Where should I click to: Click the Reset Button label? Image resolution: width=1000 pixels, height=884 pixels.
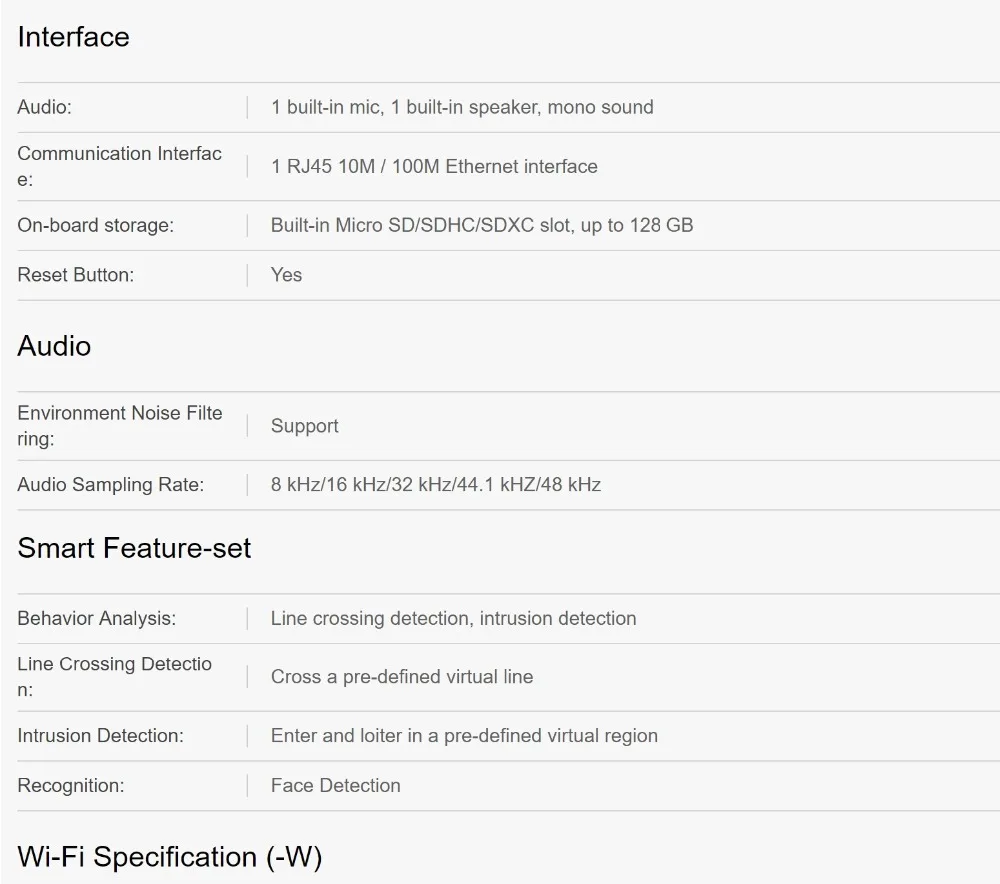75,275
